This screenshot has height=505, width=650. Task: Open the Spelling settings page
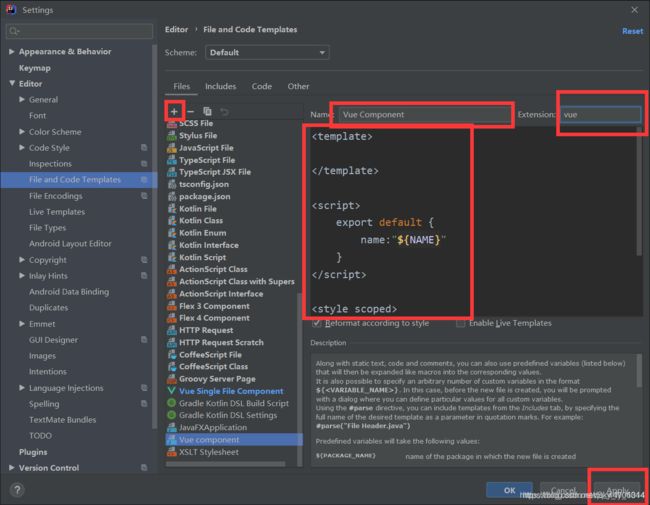(x=44, y=404)
